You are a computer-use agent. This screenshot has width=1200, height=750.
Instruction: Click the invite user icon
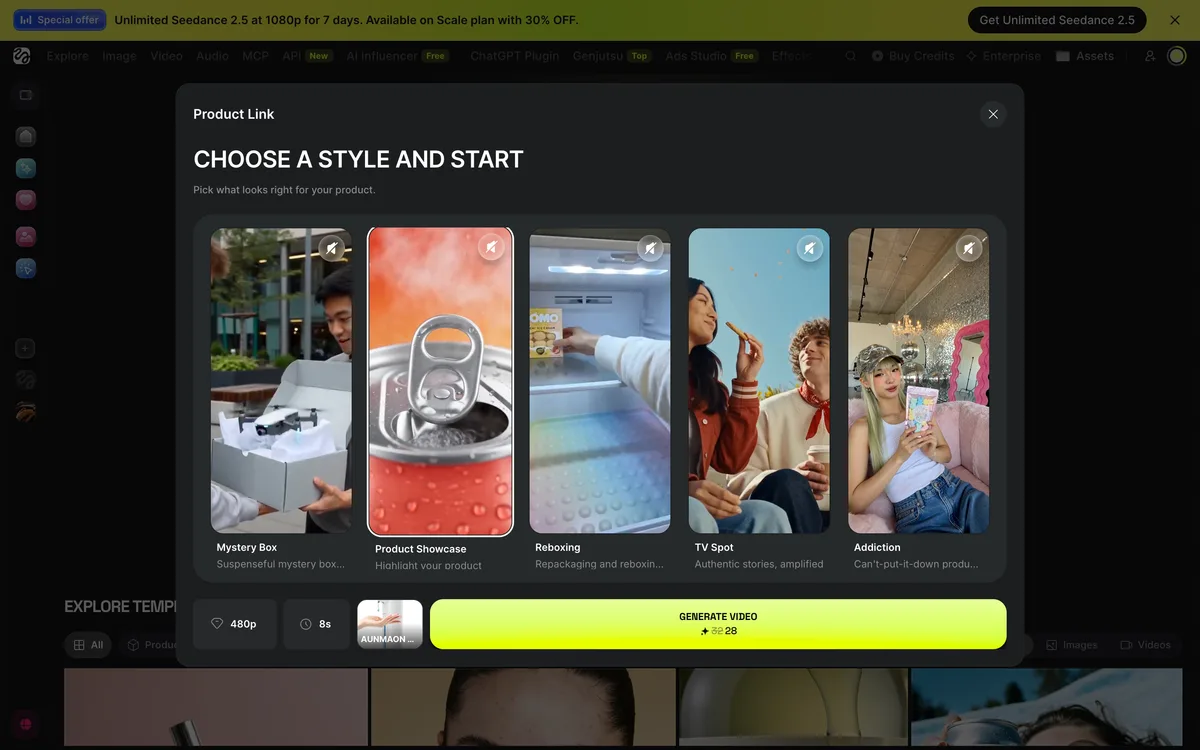coord(1150,56)
